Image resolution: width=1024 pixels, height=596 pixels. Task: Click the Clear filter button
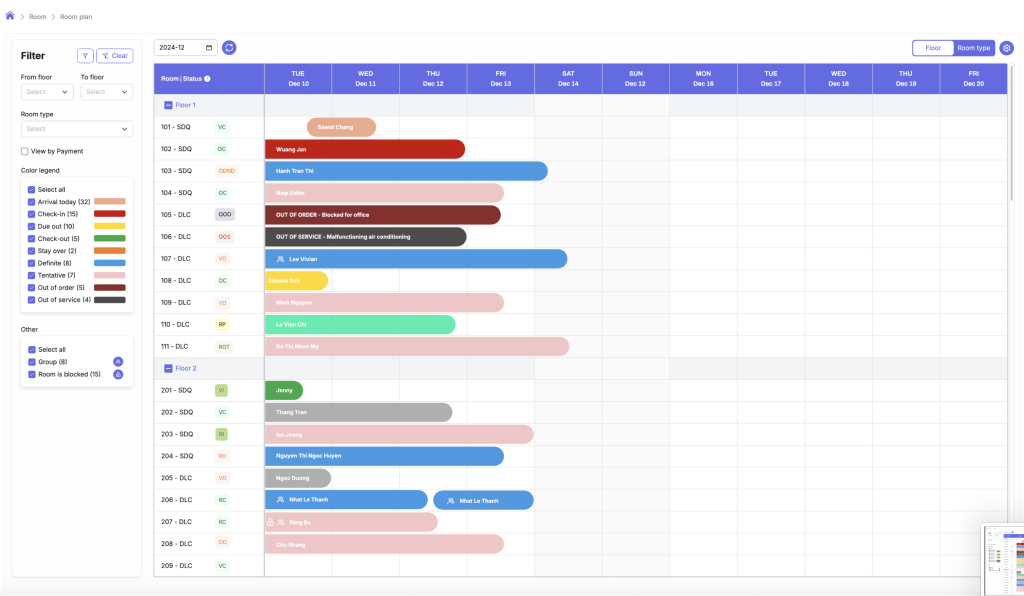115,56
